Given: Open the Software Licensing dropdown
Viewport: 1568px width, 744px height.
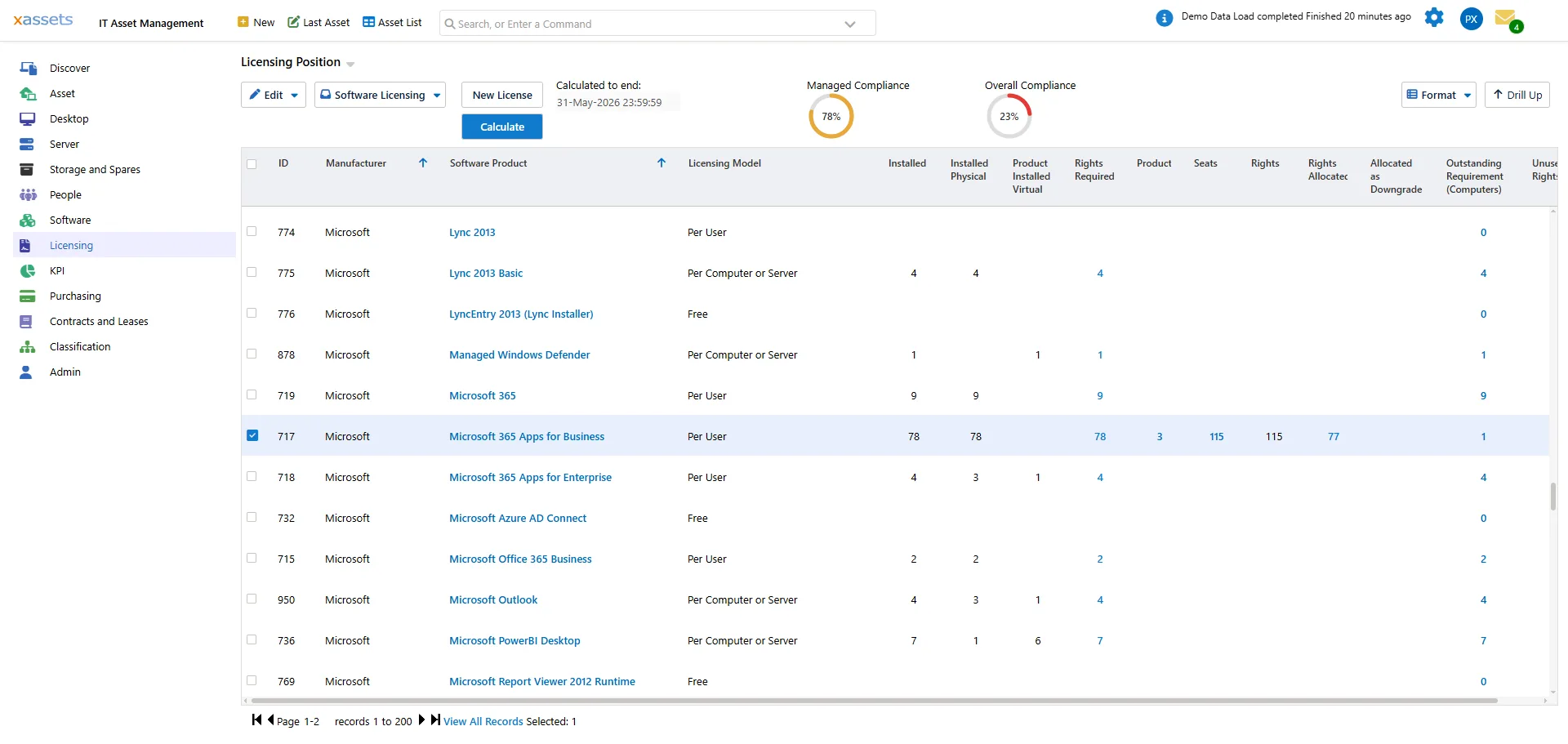Looking at the screenshot, I should 380,95.
